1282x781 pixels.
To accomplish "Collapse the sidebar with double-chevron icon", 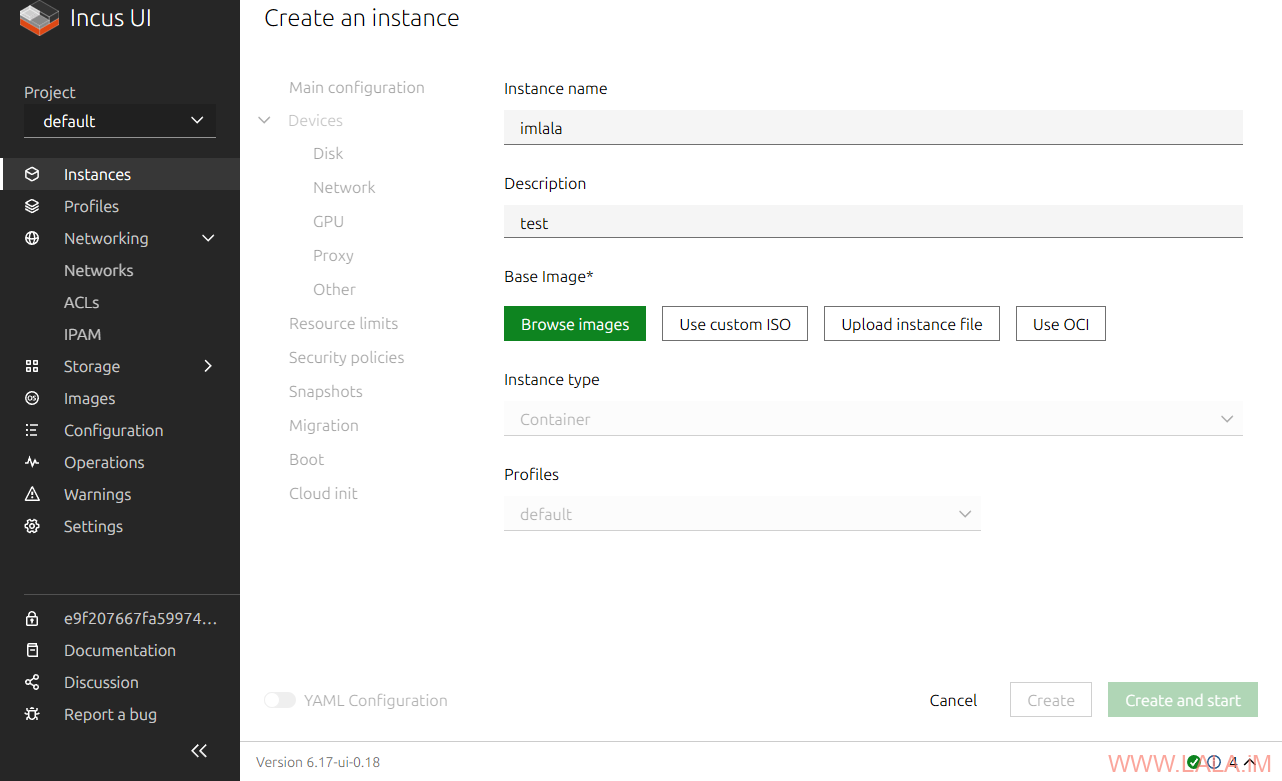I will point(199,750).
